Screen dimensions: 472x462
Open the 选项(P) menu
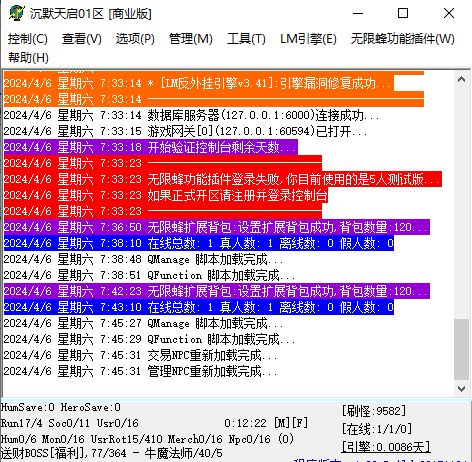click(135, 39)
